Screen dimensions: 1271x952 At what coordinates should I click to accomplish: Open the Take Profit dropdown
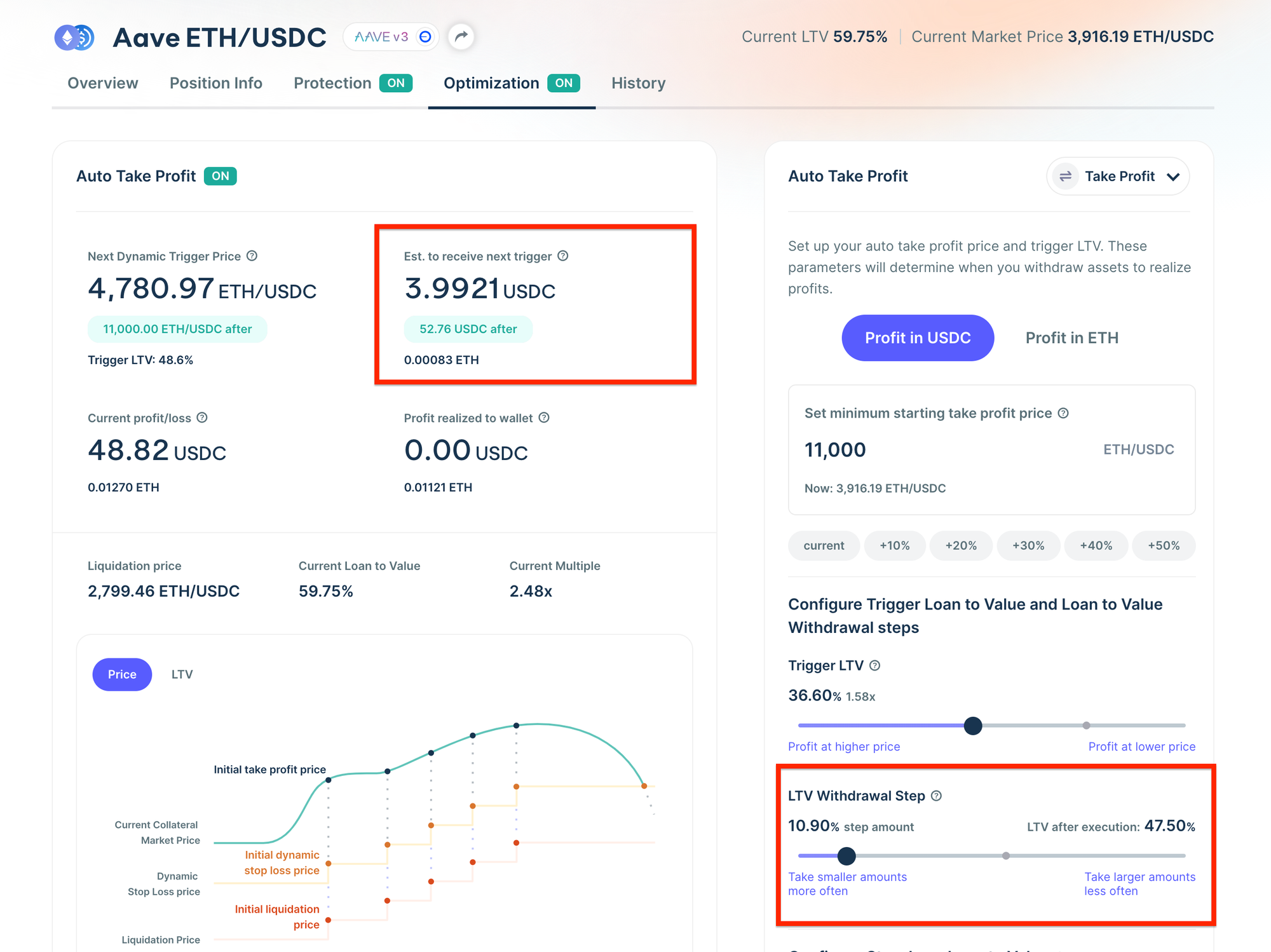pyautogui.click(x=1118, y=176)
